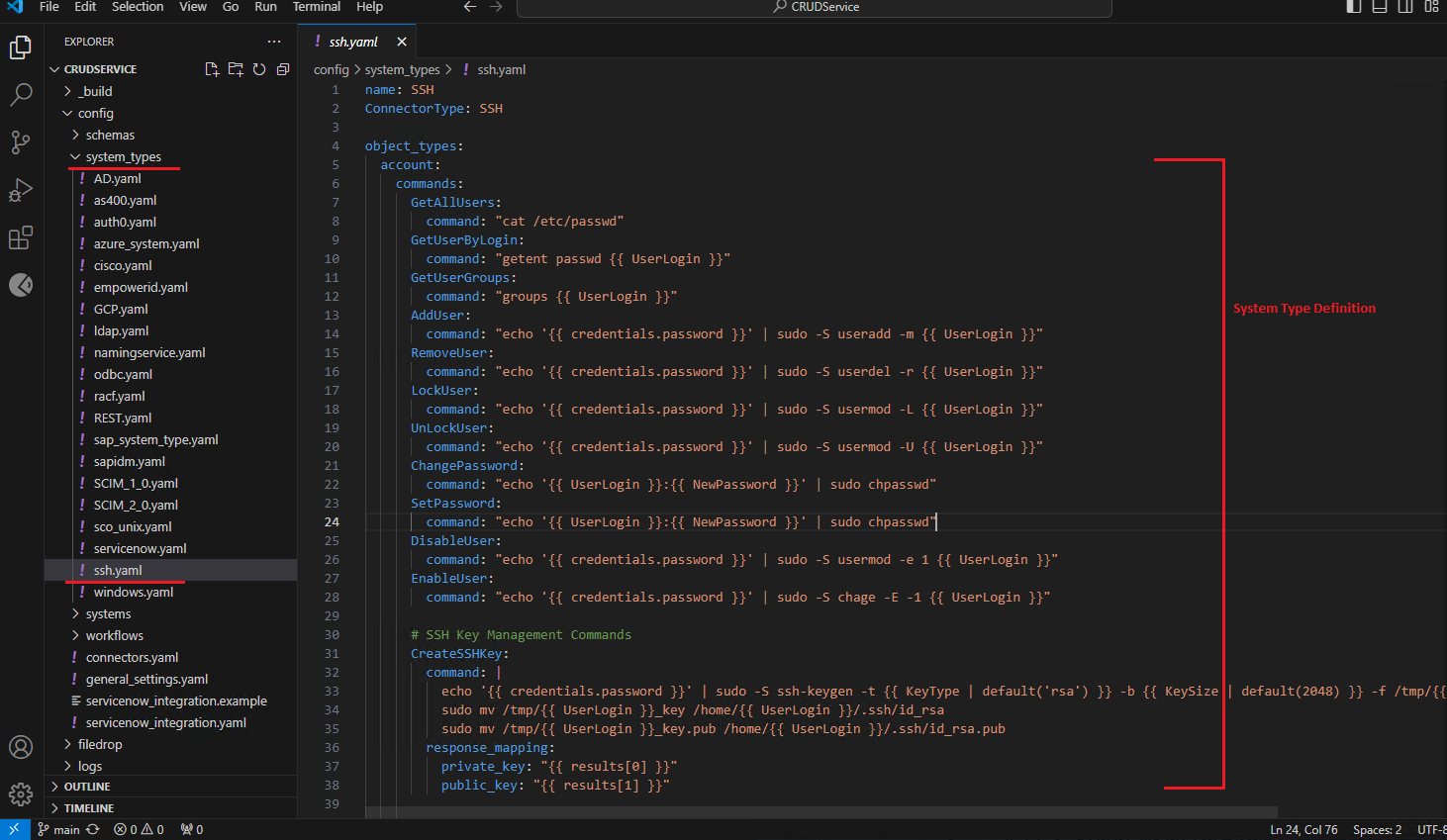The width and height of the screenshot is (1447, 840).
Task: Open the Source Control view
Action: [x=21, y=141]
